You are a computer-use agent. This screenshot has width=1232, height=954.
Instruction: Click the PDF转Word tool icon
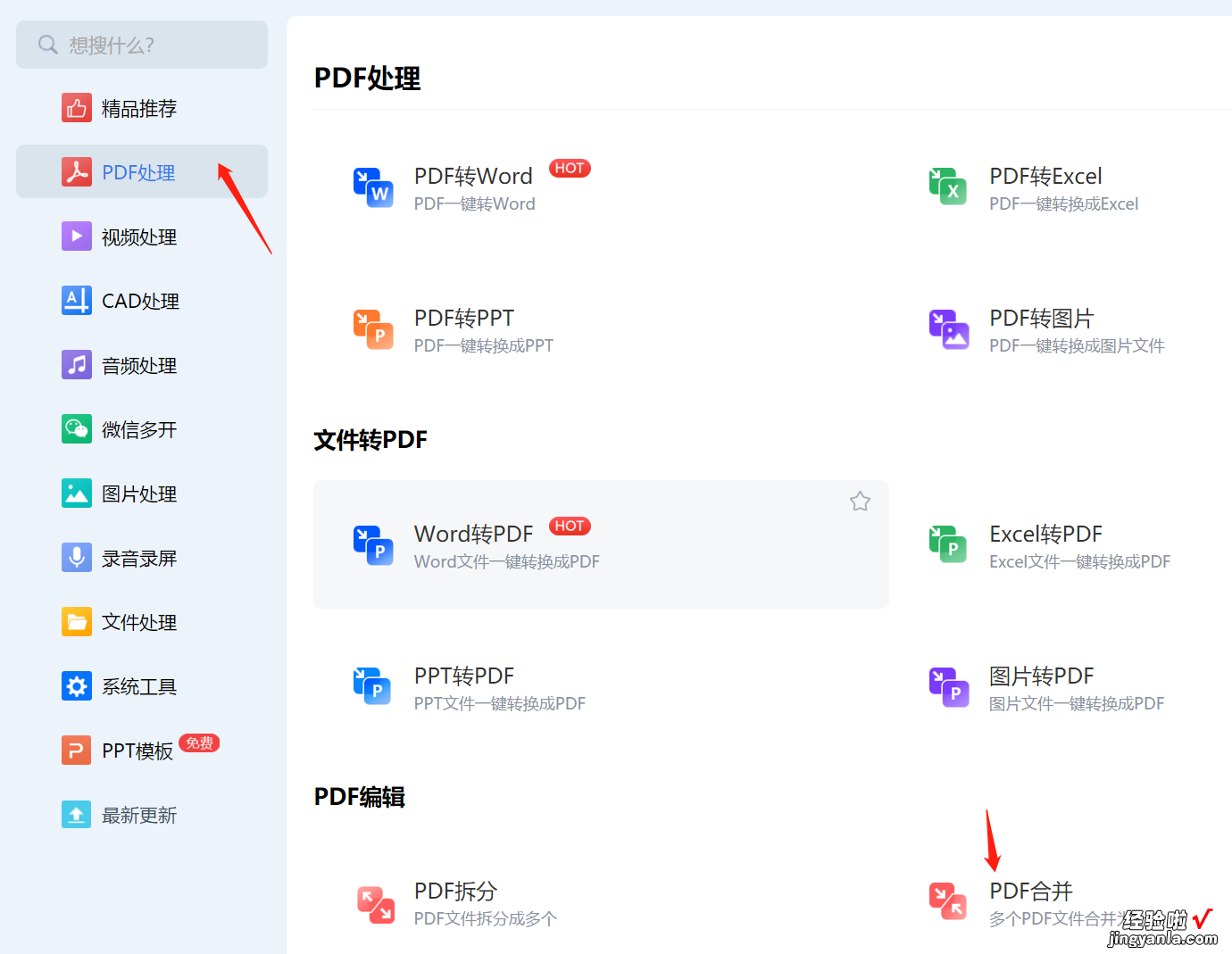click(373, 187)
